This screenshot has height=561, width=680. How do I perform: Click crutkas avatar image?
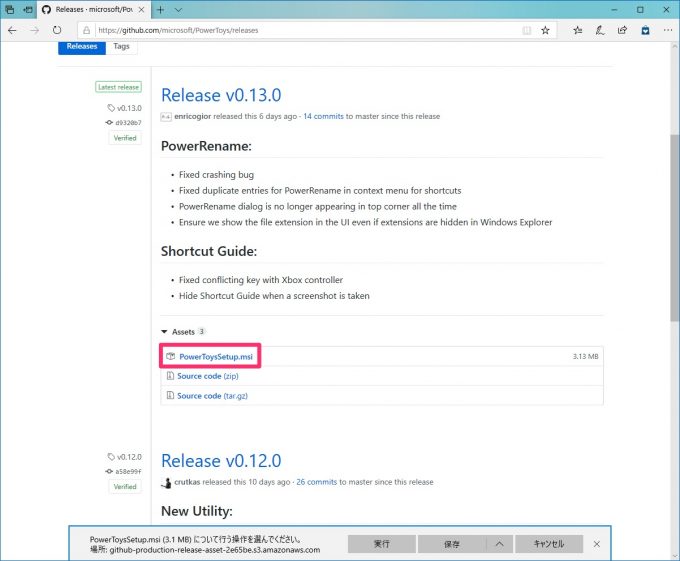click(x=166, y=483)
